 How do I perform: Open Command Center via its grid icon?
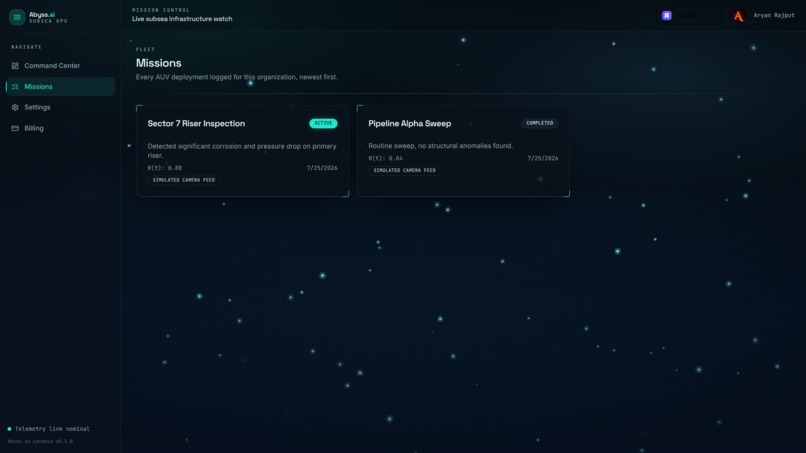(15, 66)
